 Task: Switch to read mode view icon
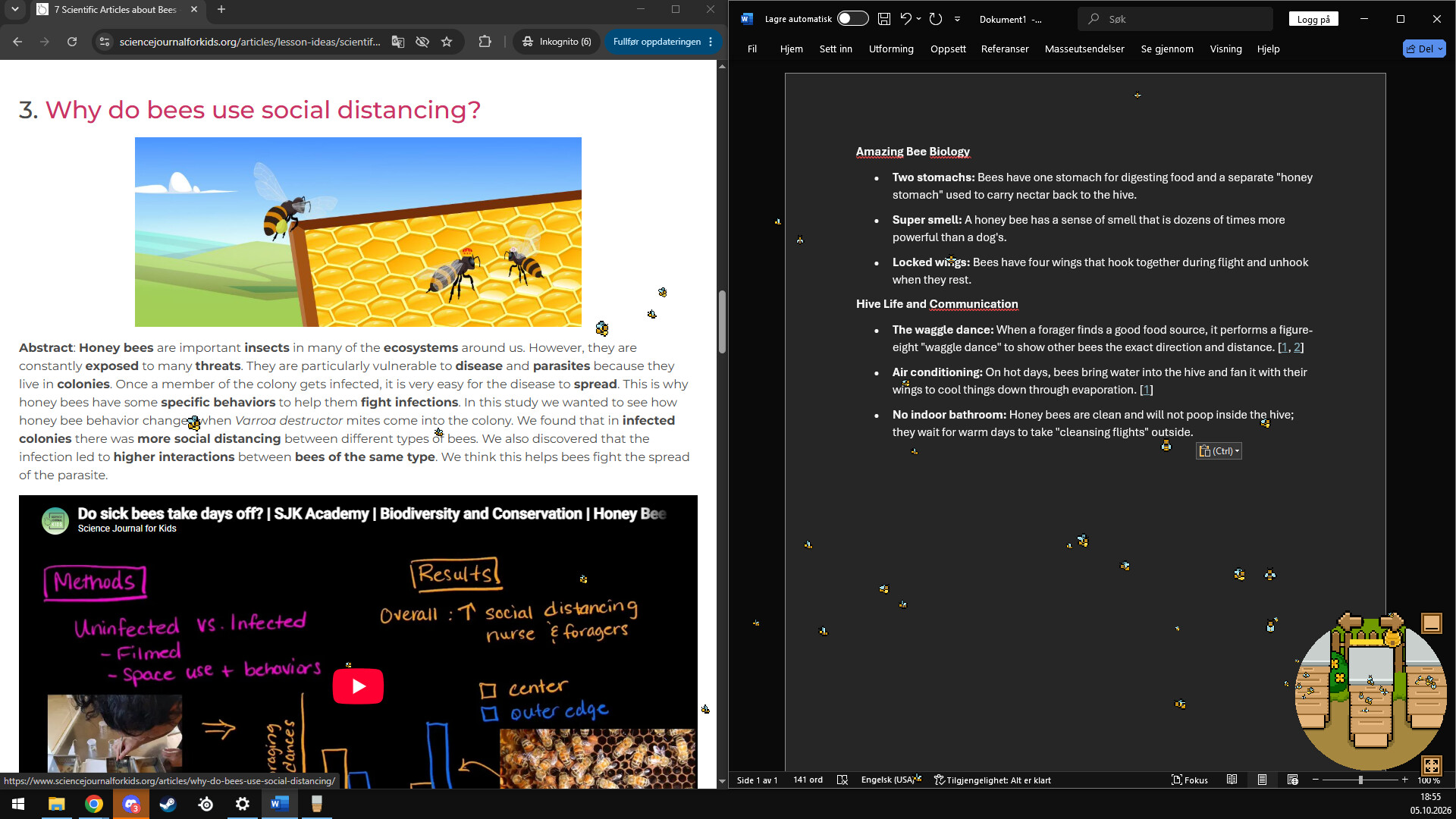pyautogui.click(x=1232, y=780)
